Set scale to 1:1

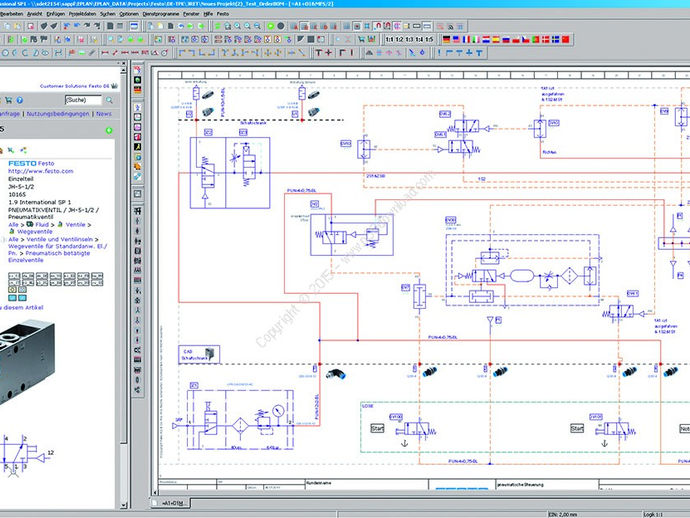tap(389, 40)
